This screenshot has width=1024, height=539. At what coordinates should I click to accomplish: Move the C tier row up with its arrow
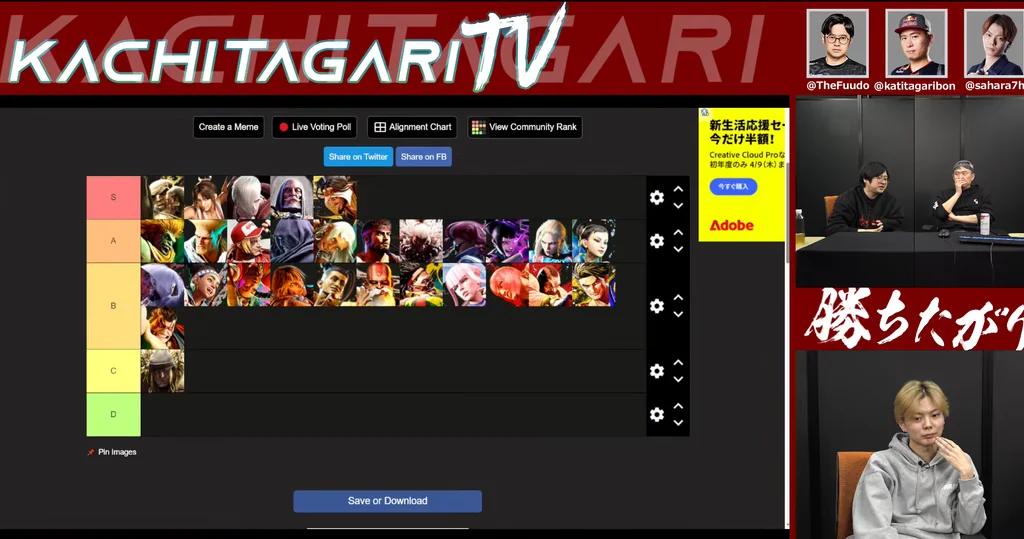(679, 363)
